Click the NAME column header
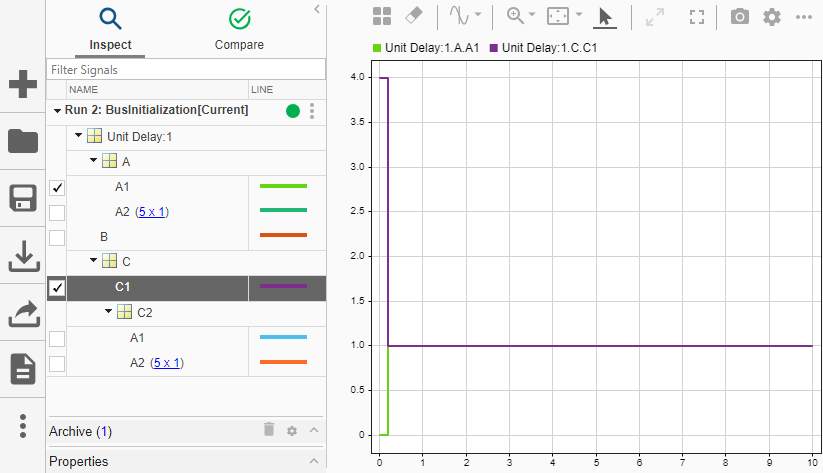Viewport: 823px width, 473px height. pyautogui.click(x=157, y=90)
